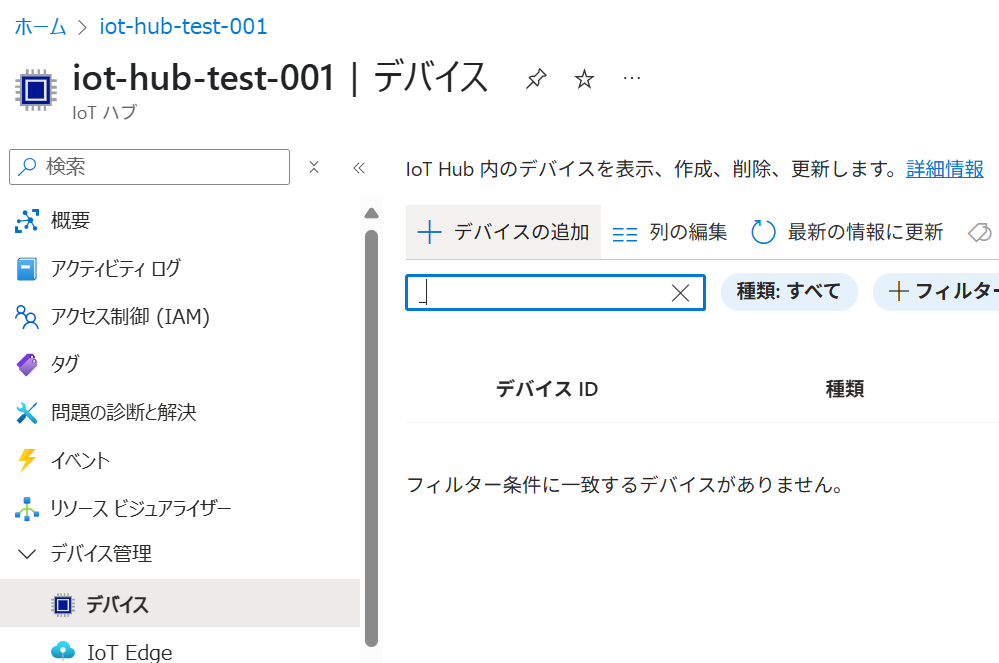Click the デバイスの追加 button
Image resolution: width=999 pixels, height=663 pixels.
(x=503, y=232)
